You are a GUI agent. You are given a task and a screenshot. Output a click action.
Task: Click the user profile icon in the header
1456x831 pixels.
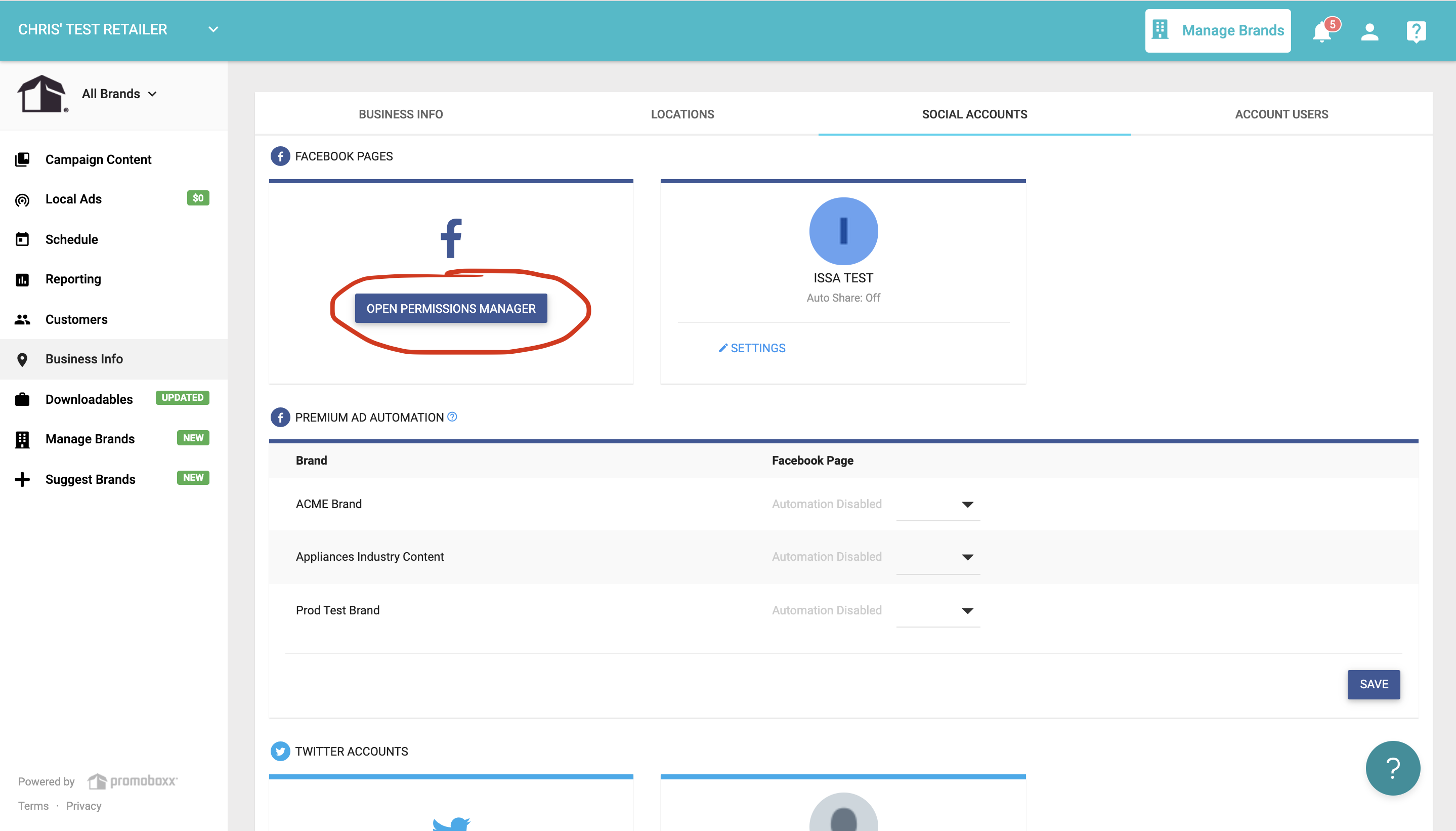tap(1370, 32)
